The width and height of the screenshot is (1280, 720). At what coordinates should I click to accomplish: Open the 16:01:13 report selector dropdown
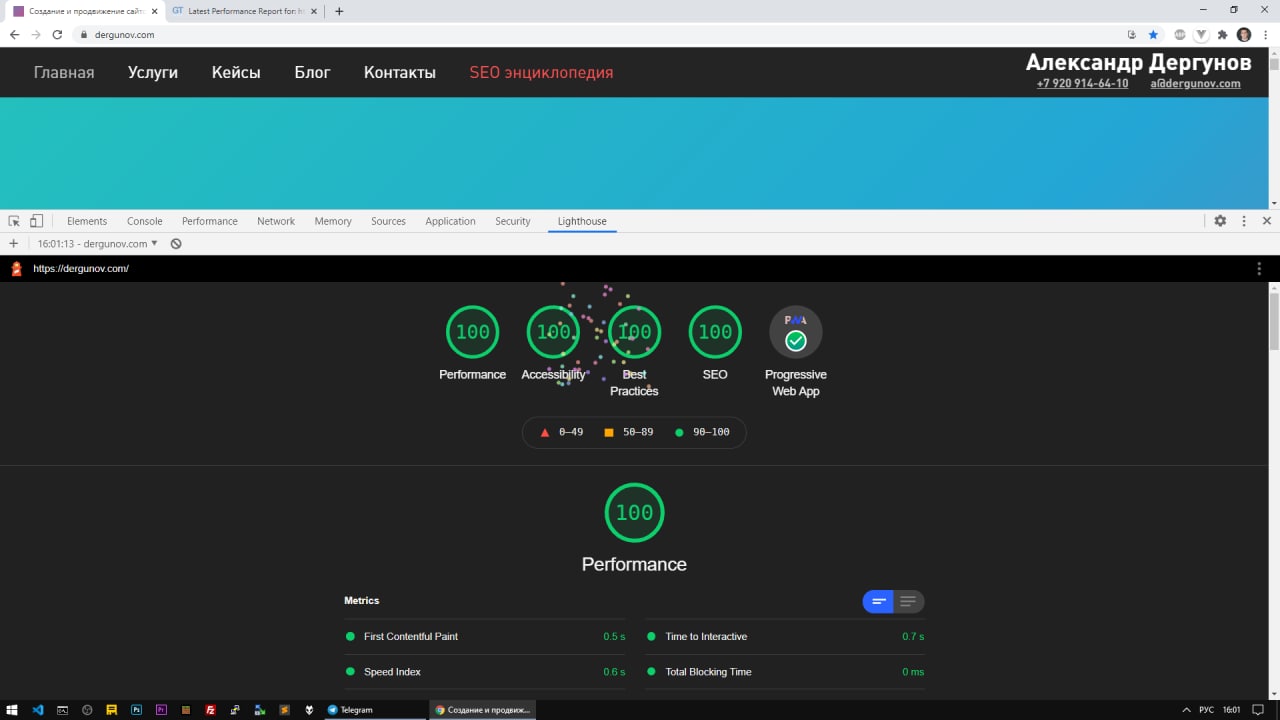coord(97,243)
